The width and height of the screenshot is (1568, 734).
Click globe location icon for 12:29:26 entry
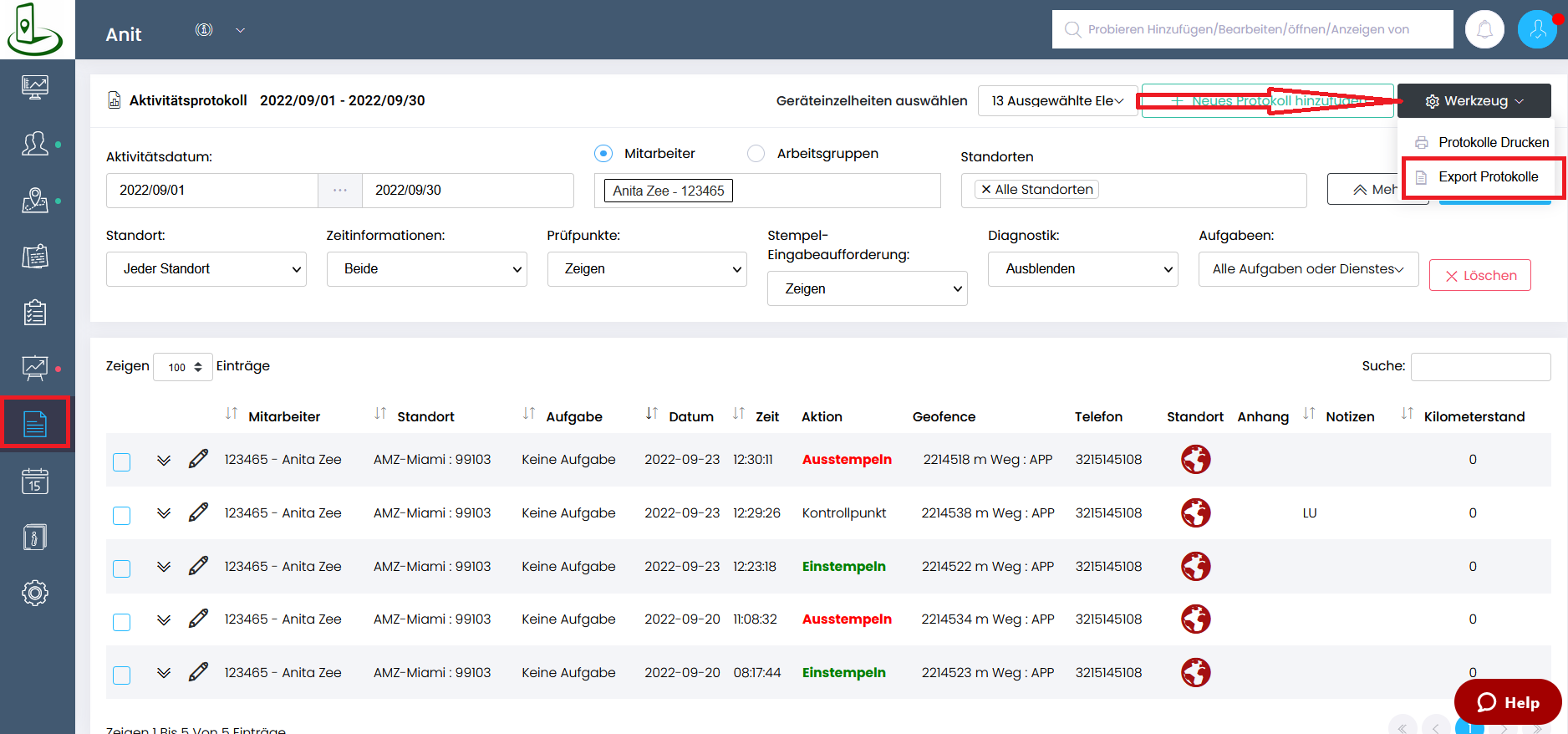[1195, 513]
